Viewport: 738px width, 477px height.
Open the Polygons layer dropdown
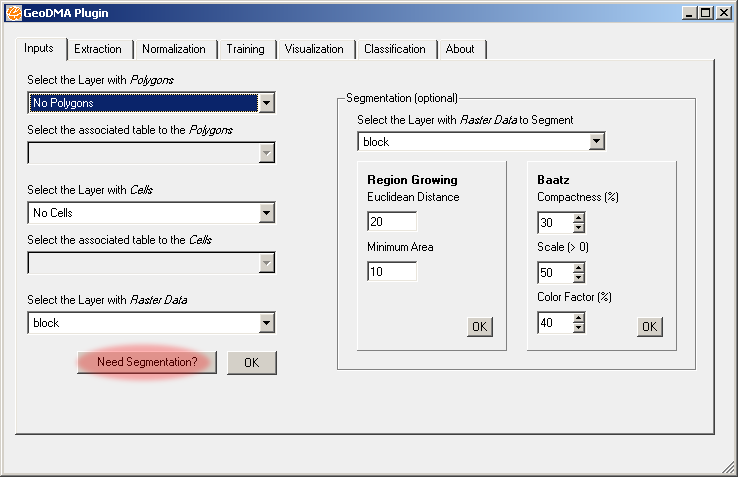[266, 103]
